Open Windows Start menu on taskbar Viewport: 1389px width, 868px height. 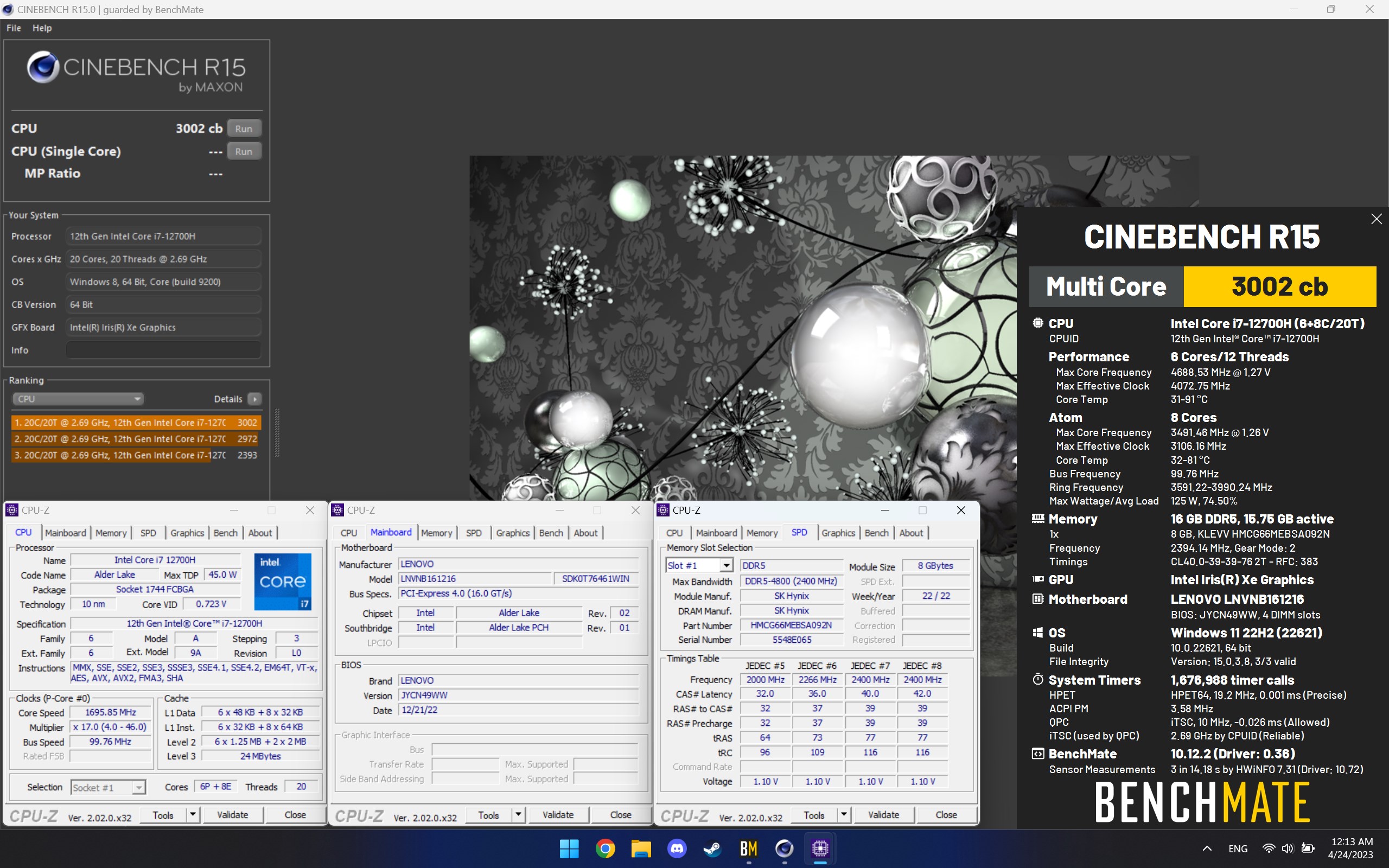pyautogui.click(x=569, y=848)
